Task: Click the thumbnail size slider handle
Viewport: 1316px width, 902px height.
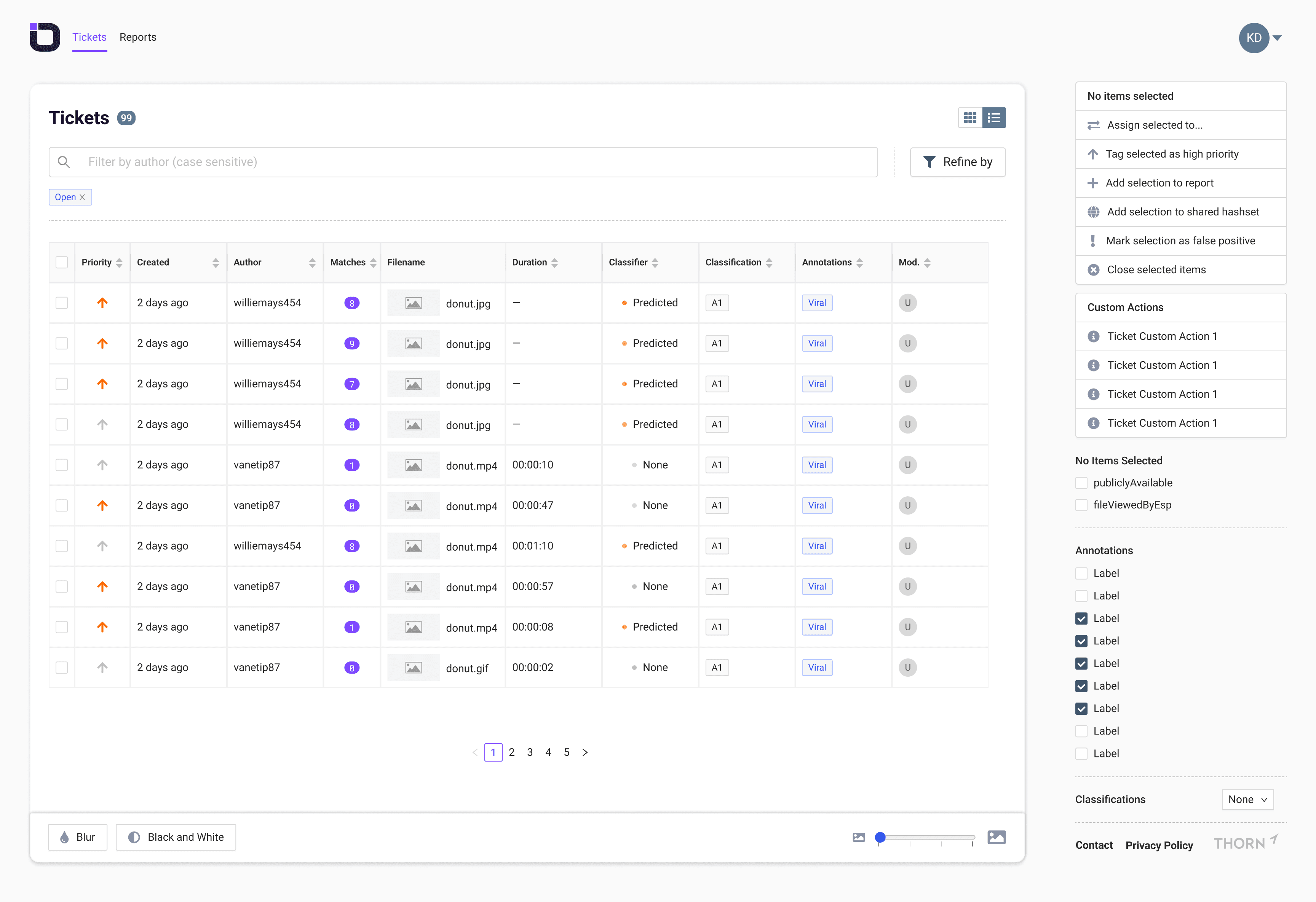Action: (x=880, y=837)
